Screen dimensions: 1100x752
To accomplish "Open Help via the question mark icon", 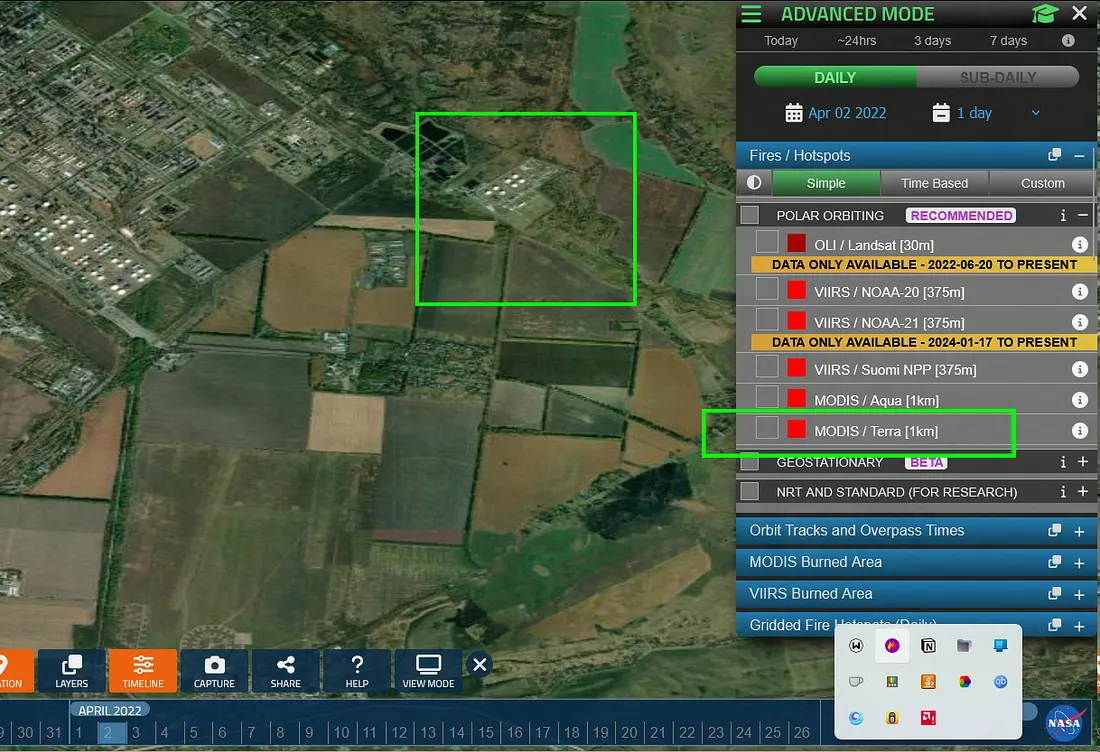I will [x=356, y=670].
